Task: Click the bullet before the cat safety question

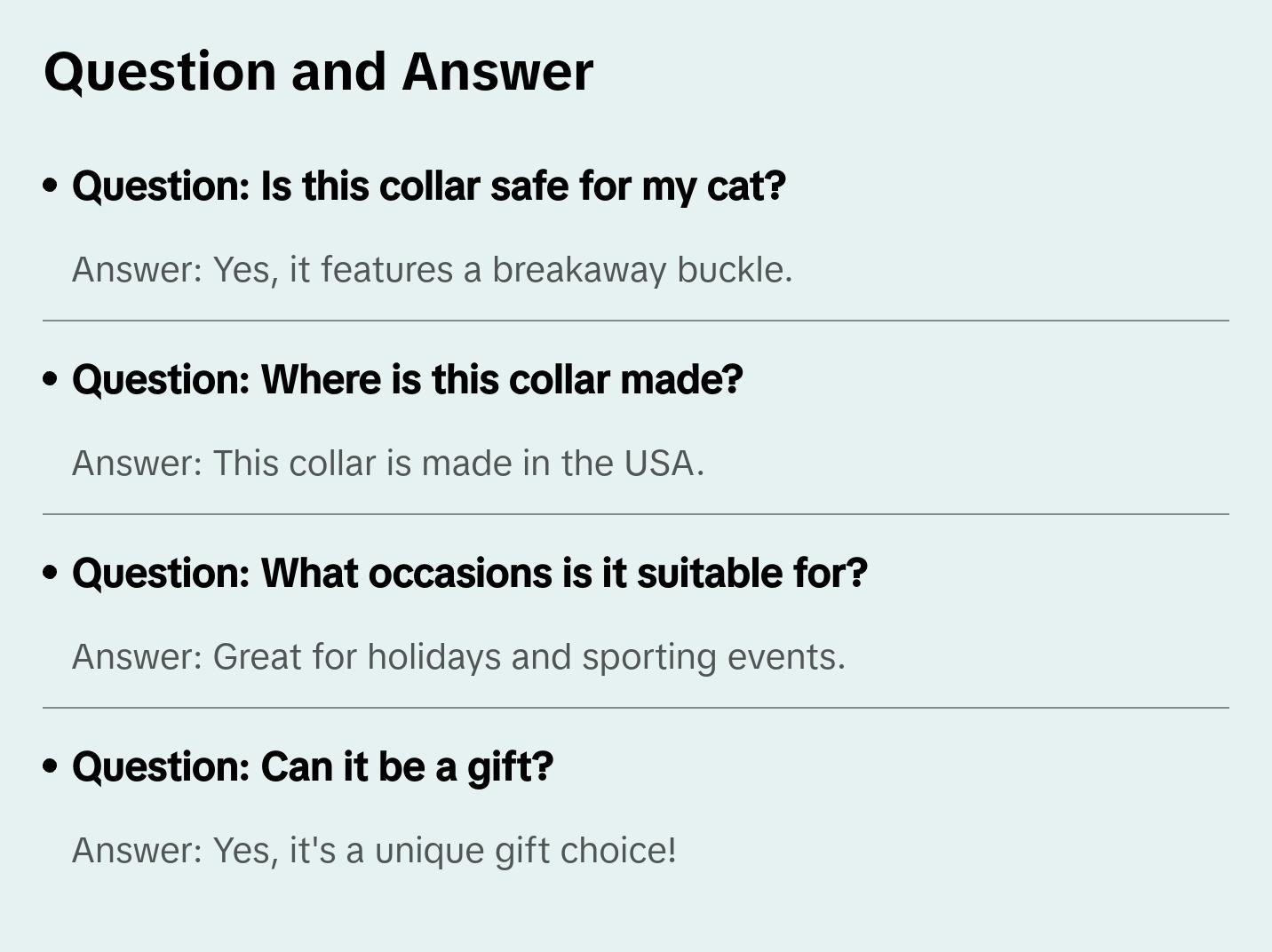Action: coord(51,186)
